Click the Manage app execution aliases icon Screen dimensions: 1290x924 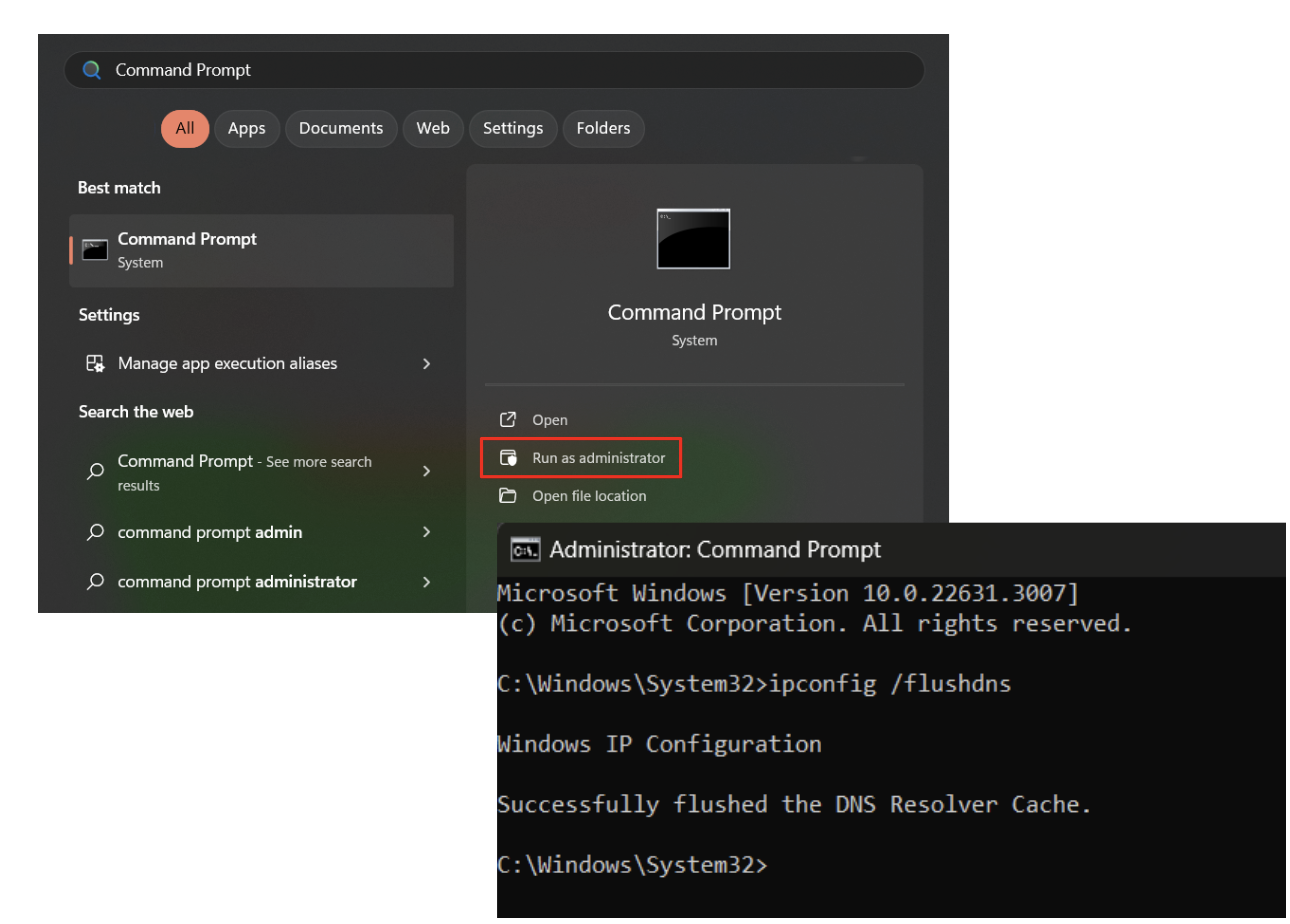click(x=95, y=363)
